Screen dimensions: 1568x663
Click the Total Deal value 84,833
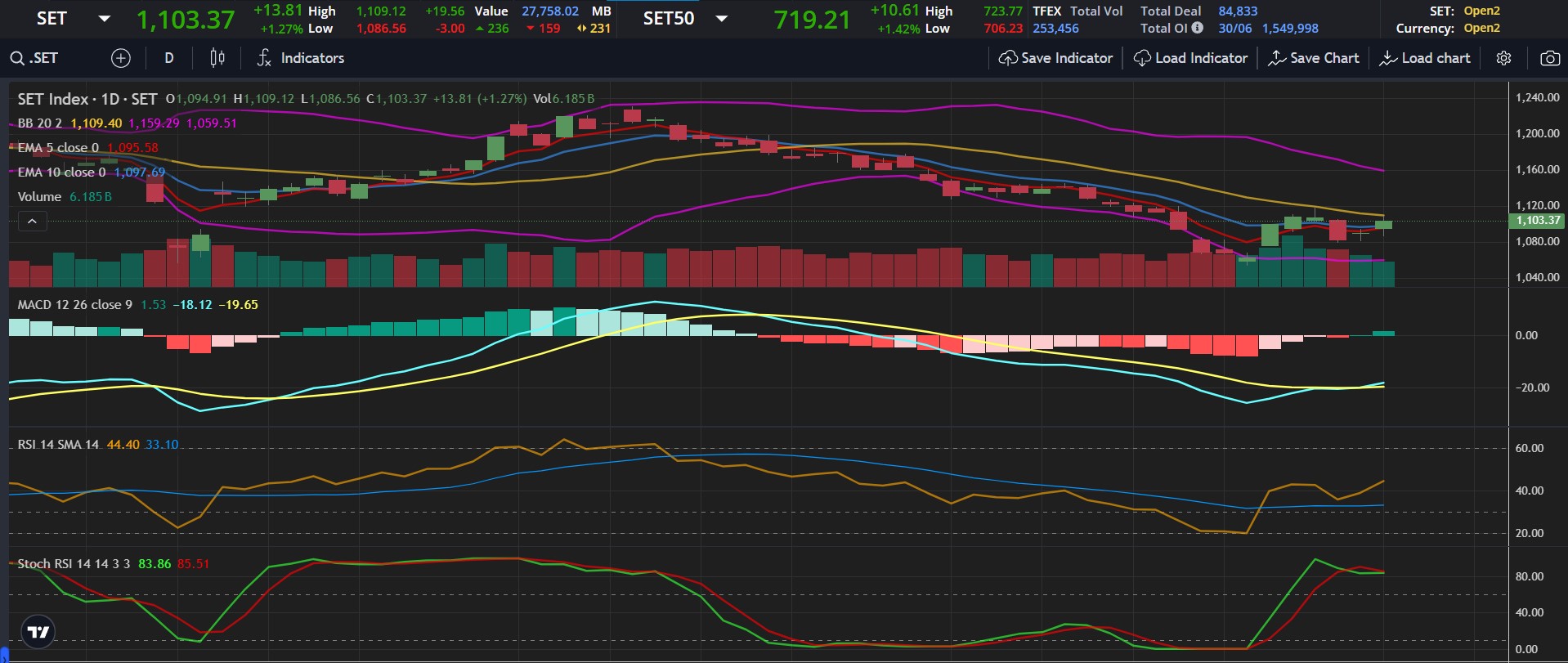[x=1238, y=11]
